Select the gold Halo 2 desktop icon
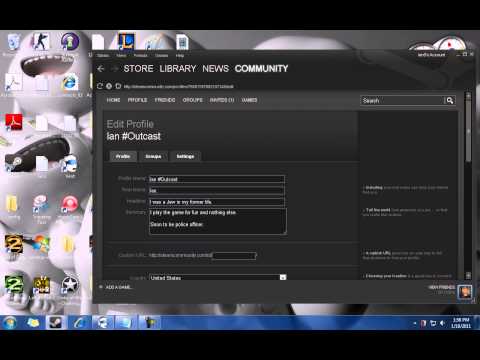The width and height of the screenshot is (480, 360). pyautogui.click(x=14, y=244)
